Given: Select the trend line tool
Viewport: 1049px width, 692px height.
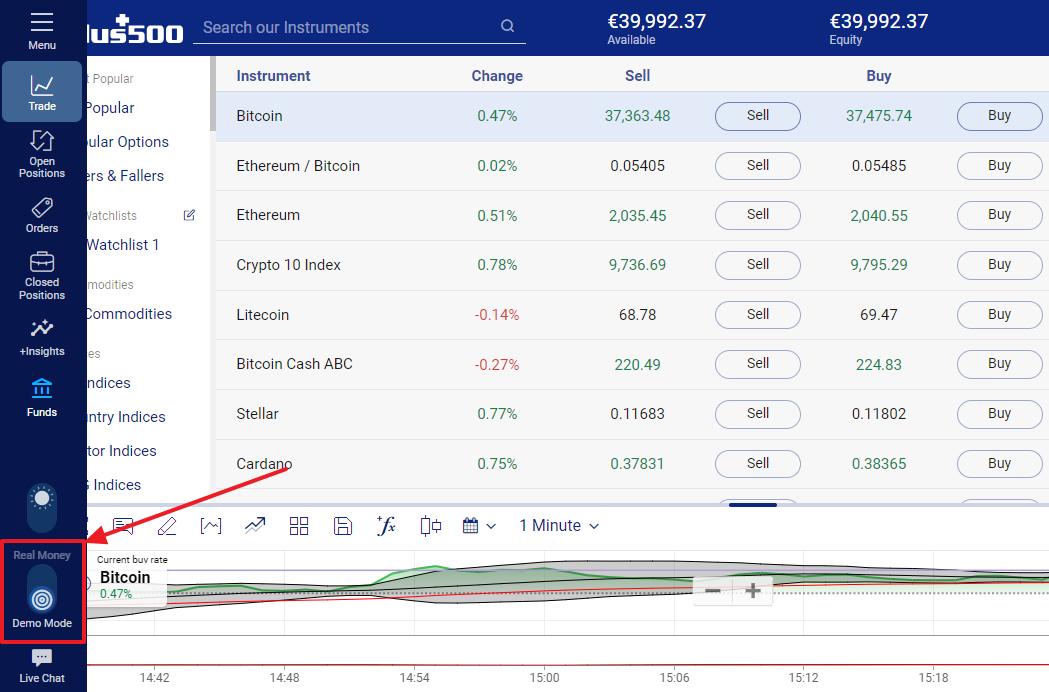Looking at the screenshot, I should pyautogui.click(x=255, y=525).
